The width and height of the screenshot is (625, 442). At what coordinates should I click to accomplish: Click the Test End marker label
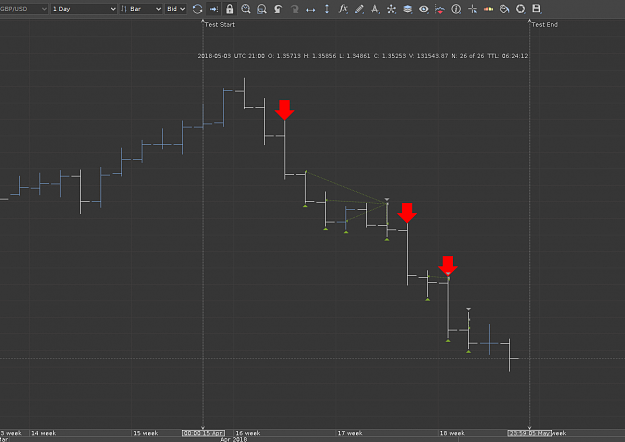tap(544, 24)
